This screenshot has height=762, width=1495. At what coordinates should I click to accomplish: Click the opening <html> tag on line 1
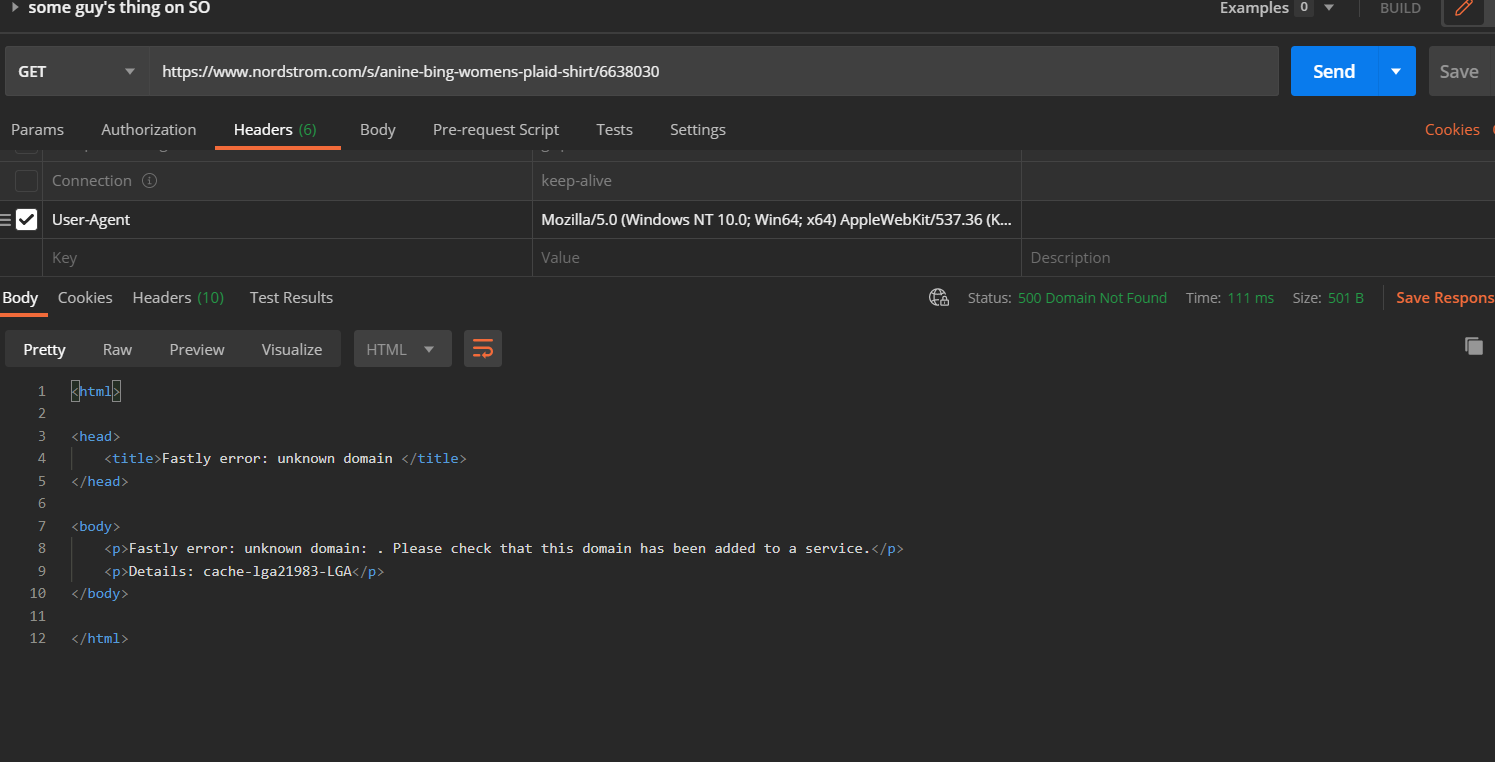click(96, 391)
